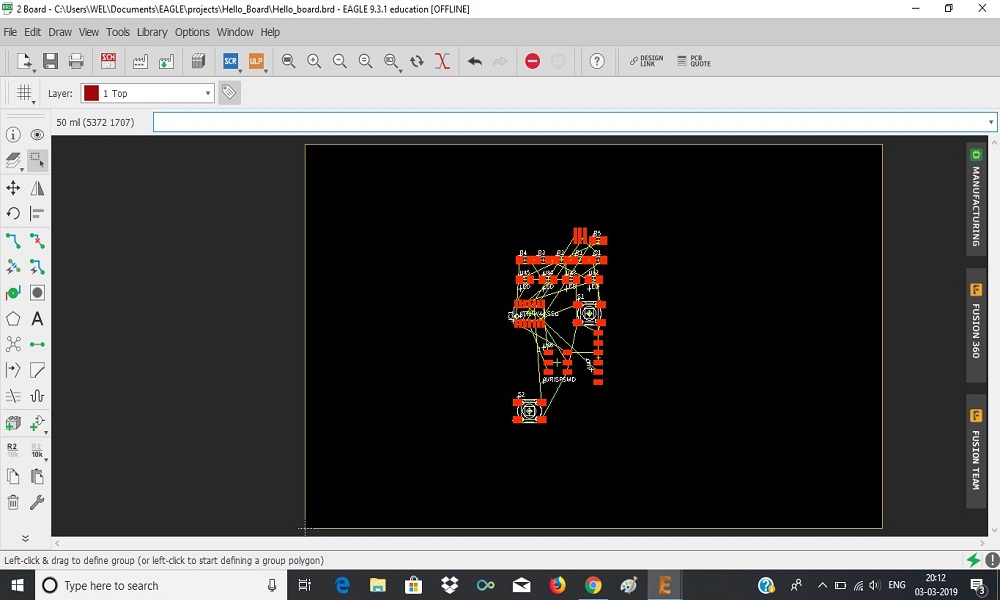The height and width of the screenshot is (600, 1000).
Task: Open the Design Rules wrench tool
Action: pyautogui.click(x=37, y=502)
